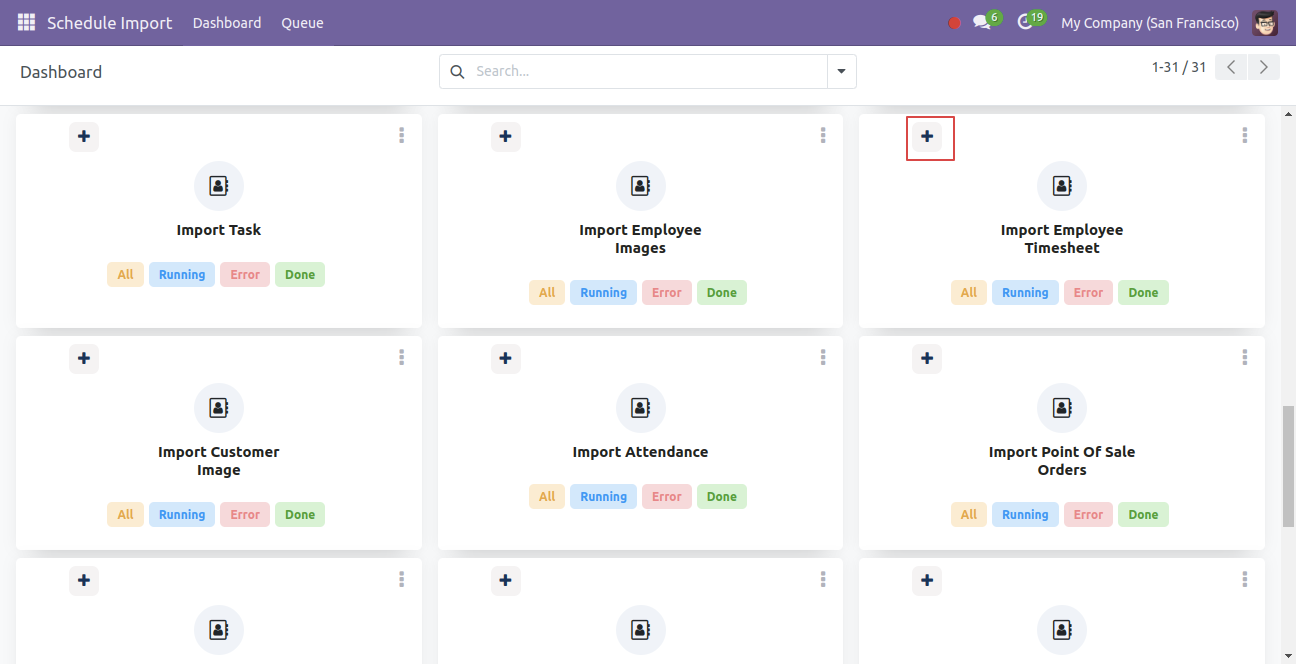The height and width of the screenshot is (664, 1296).
Task: Open kebab menu on Import Task card
Action: pos(401,136)
